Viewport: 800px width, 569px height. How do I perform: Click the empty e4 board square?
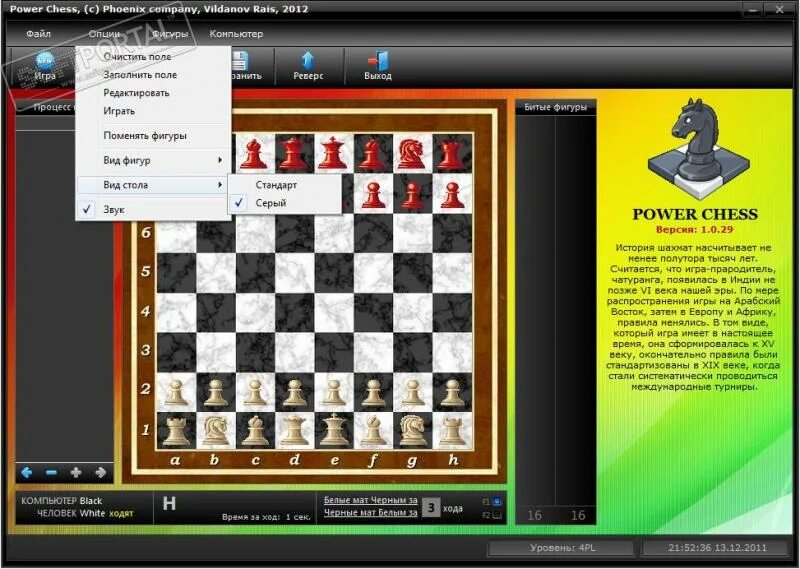point(334,312)
